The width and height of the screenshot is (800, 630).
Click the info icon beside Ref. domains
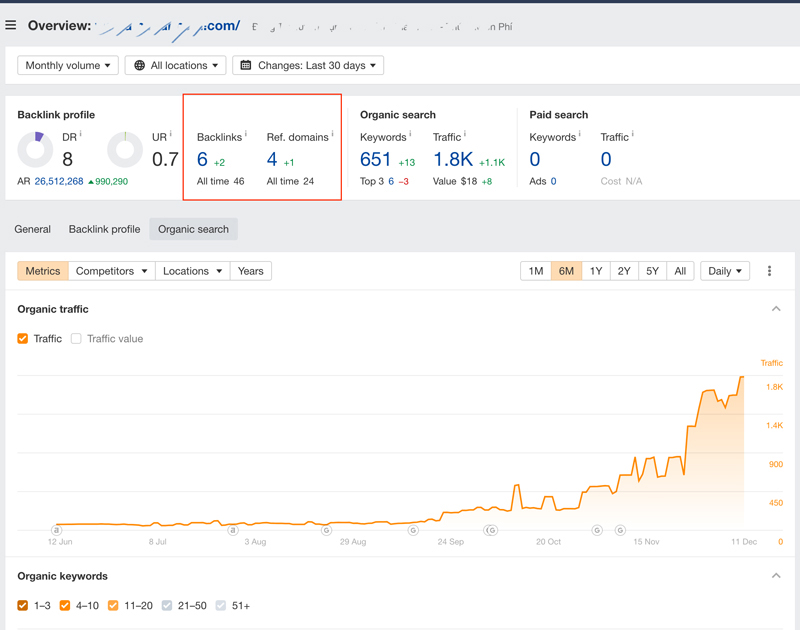coord(332,134)
